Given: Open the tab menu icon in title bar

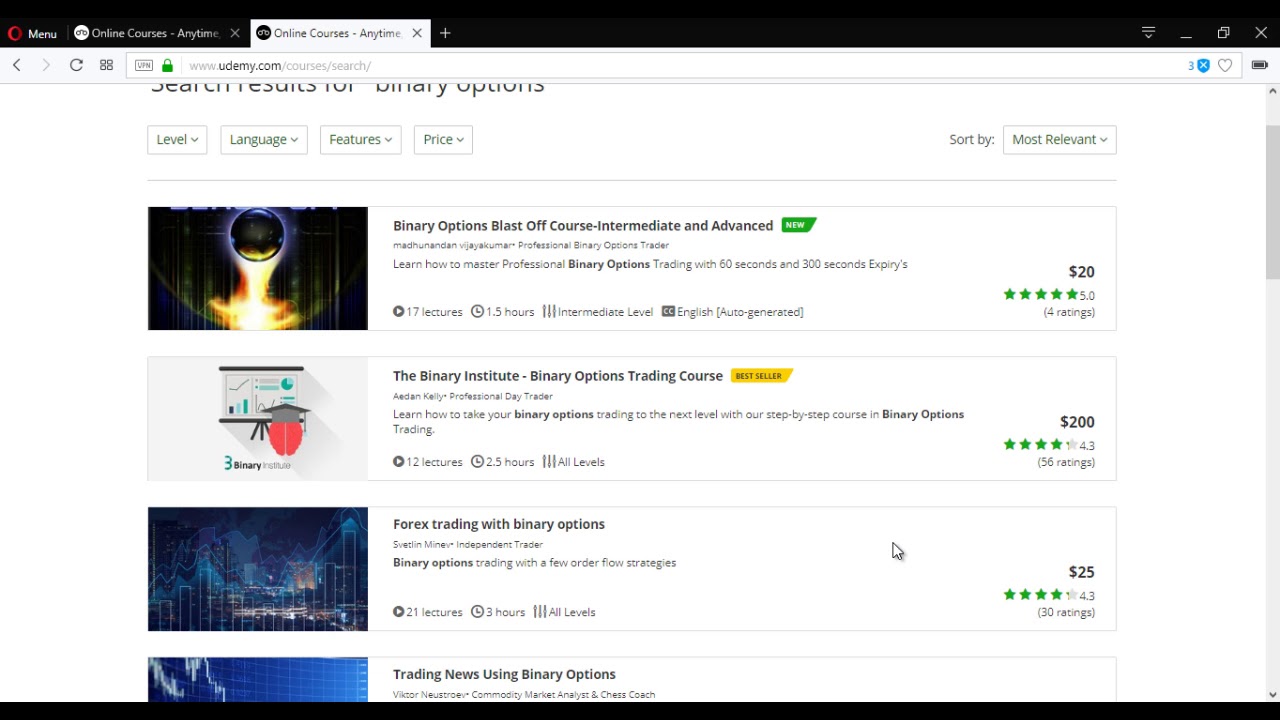Looking at the screenshot, I should point(1148,33).
